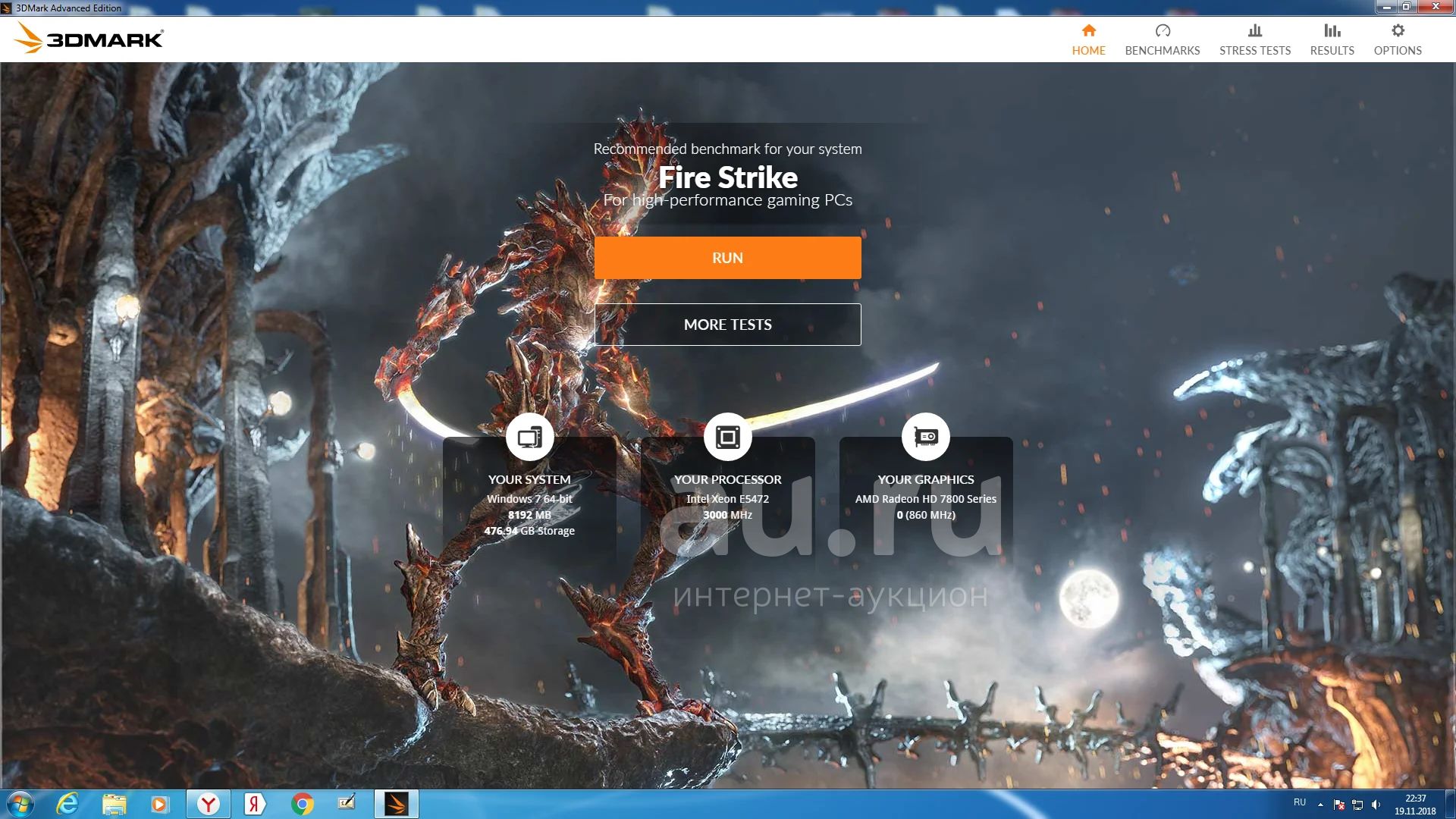This screenshot has height=819, width=1456.
Task: Click the volume speaker tray icon
Action: point(1376,805)
